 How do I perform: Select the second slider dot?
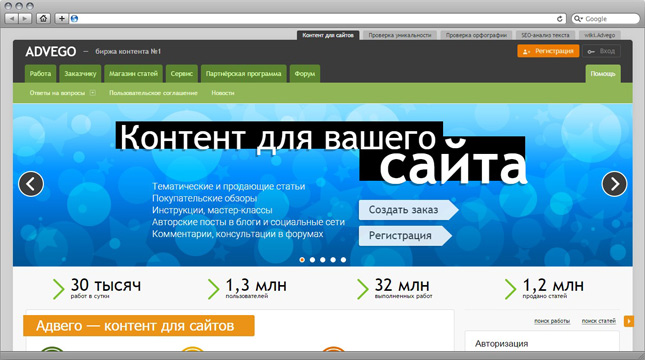point(312,260)
